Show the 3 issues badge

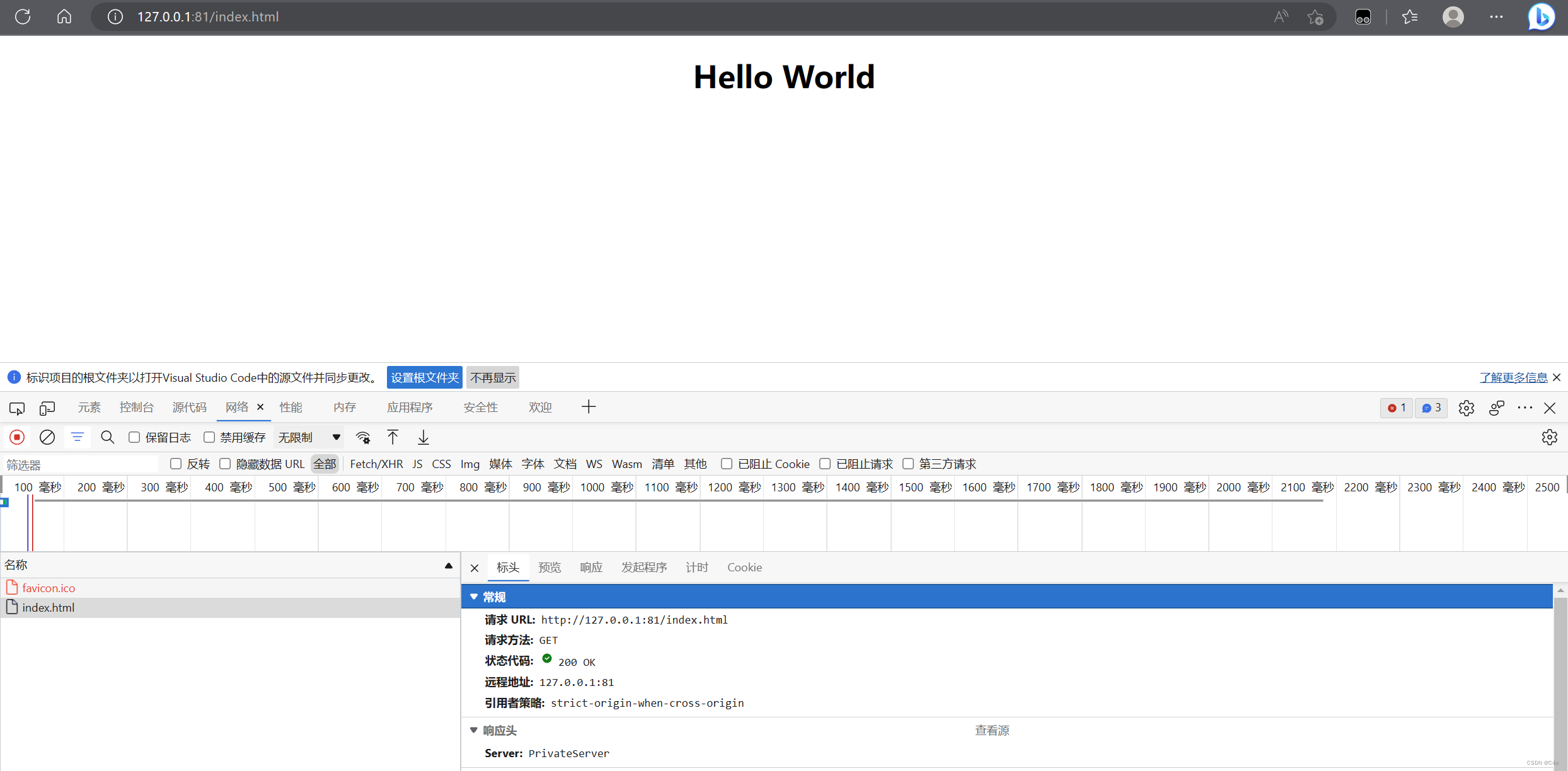click(1431, 408)
